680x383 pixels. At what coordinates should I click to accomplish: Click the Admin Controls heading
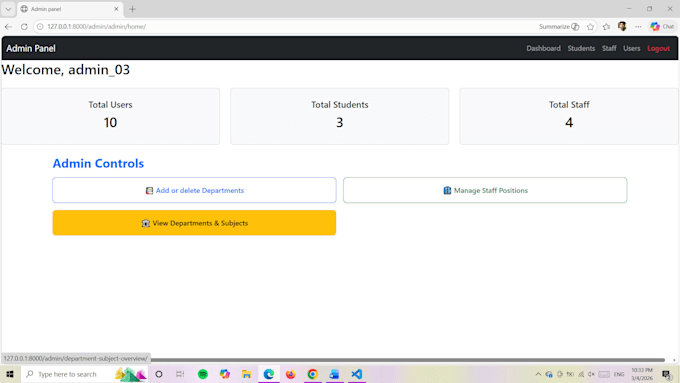[98, 164]
